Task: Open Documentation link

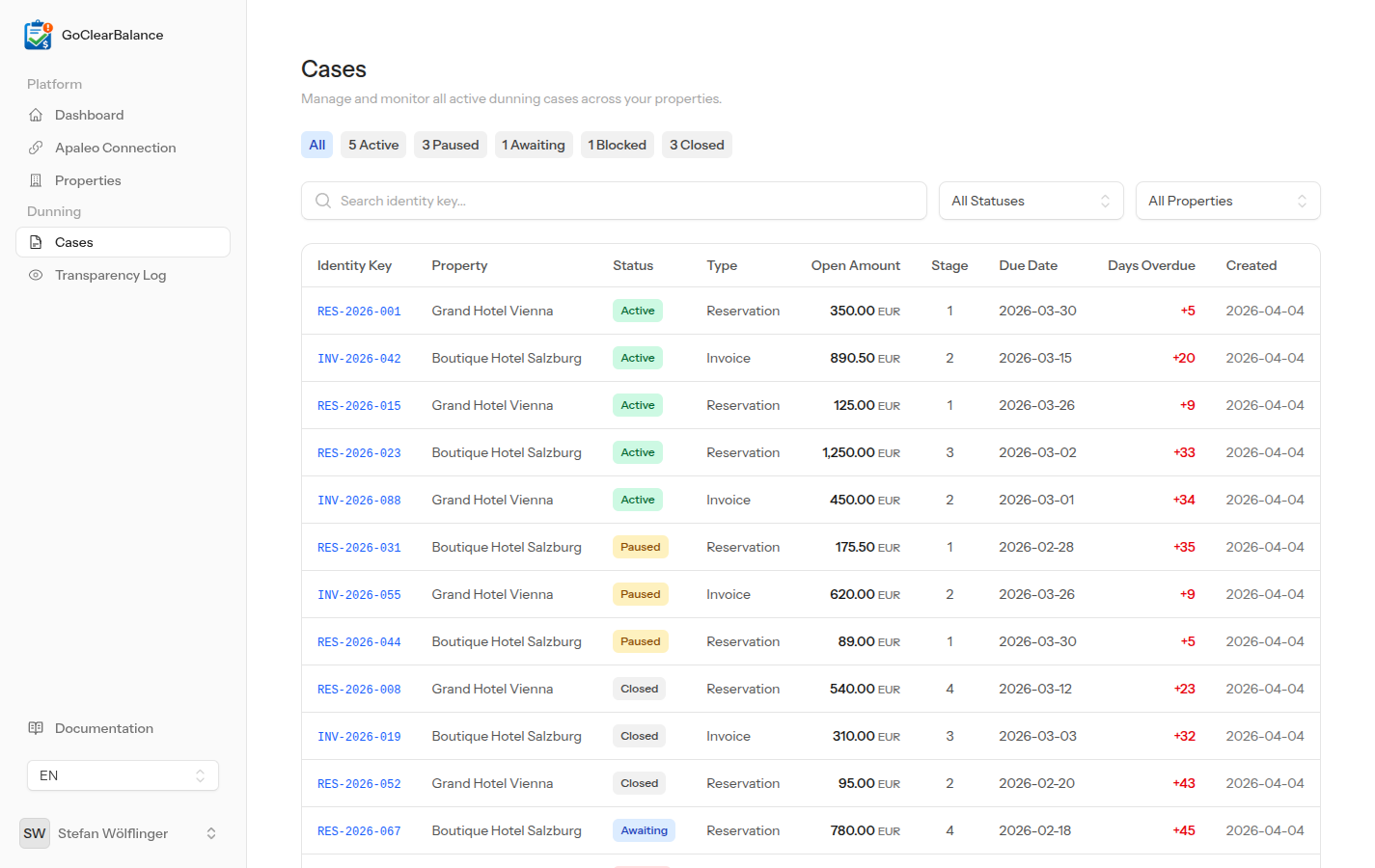Action: 123,728
